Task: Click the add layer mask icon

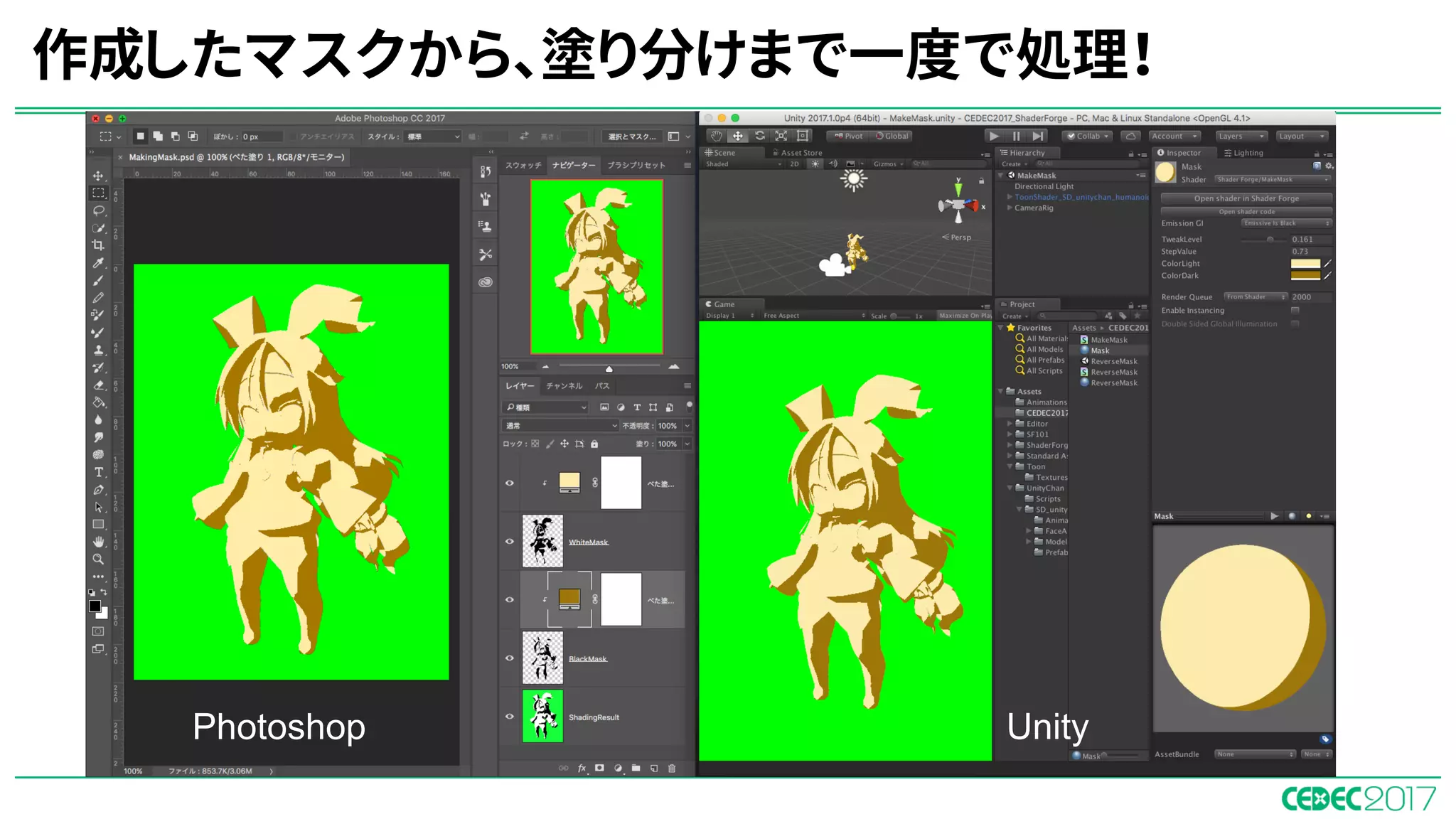Action: (599, 768)
